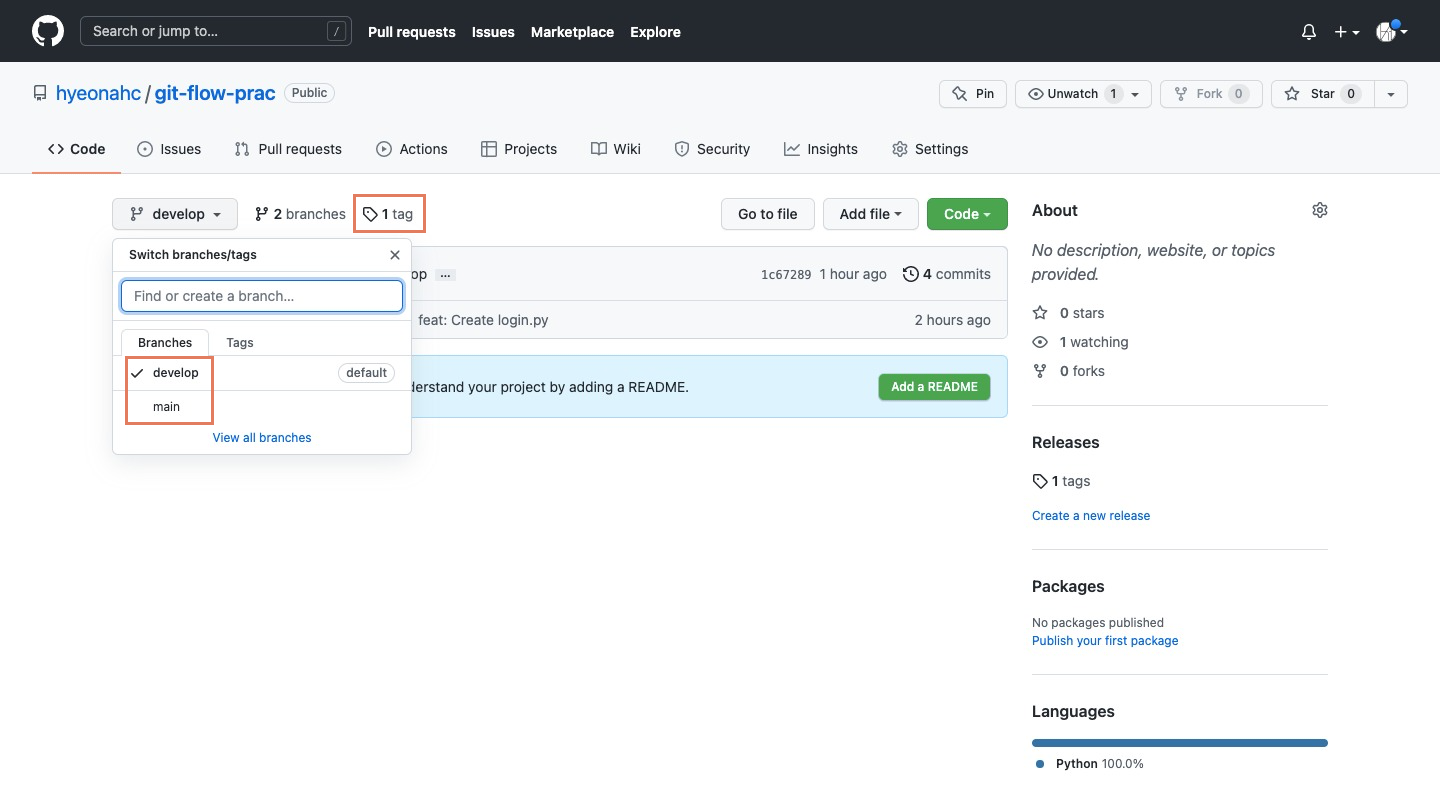Image resolution: width=1440 pixels, height=796 pixels.
Task: View the 4 commits history
Action: pyautogui.click(x=947, y=274)
